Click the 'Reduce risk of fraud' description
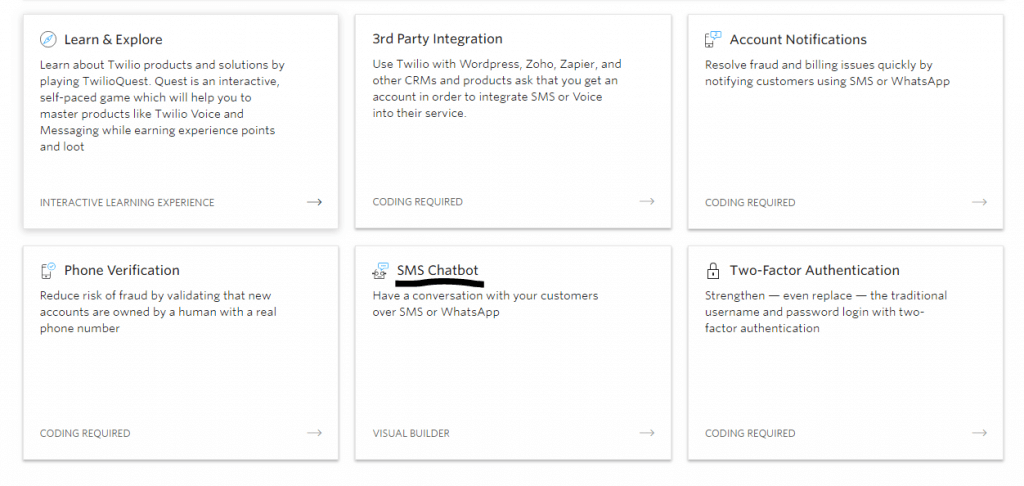This screenshot has width=1024, height=486. pos(158,312)
